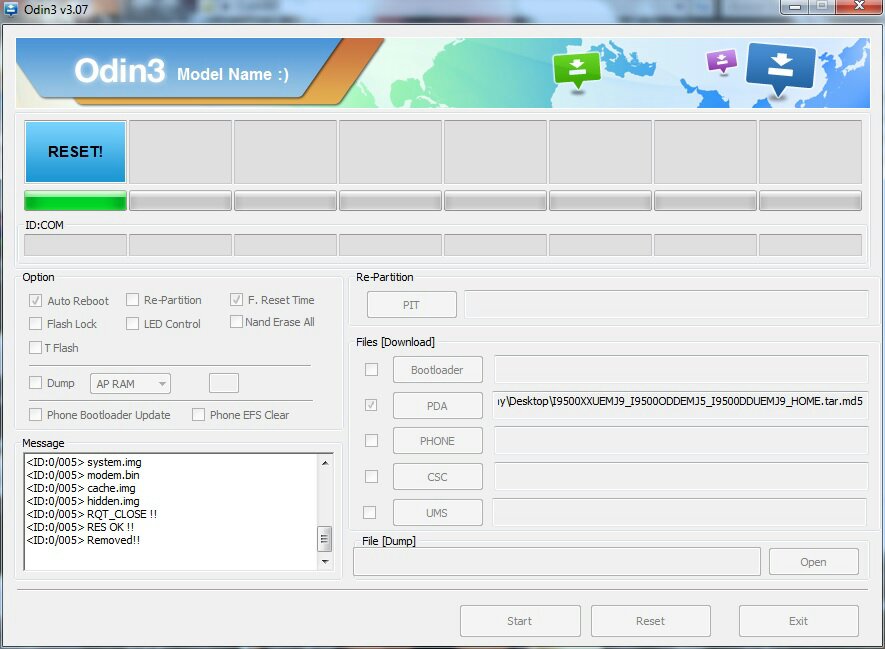Click the green progress bar

pos(75,201)
